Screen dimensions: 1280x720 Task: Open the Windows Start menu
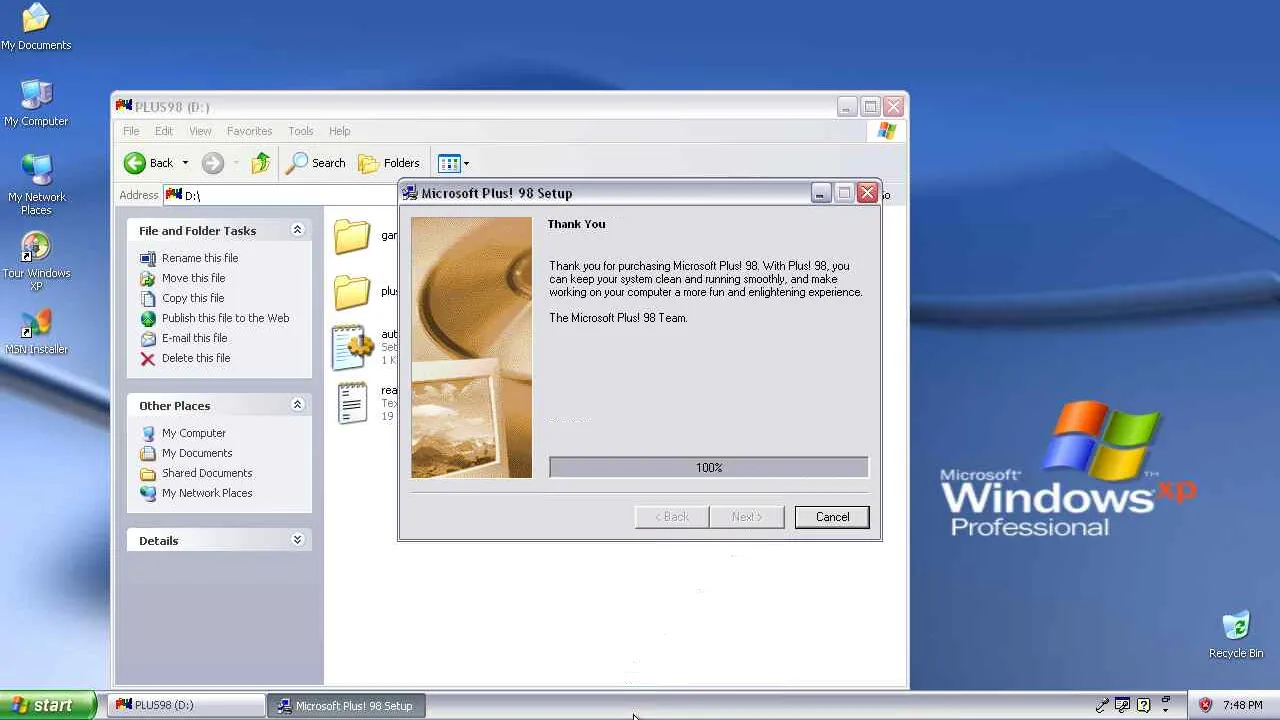pyautogui.click(x=48, y=705)
